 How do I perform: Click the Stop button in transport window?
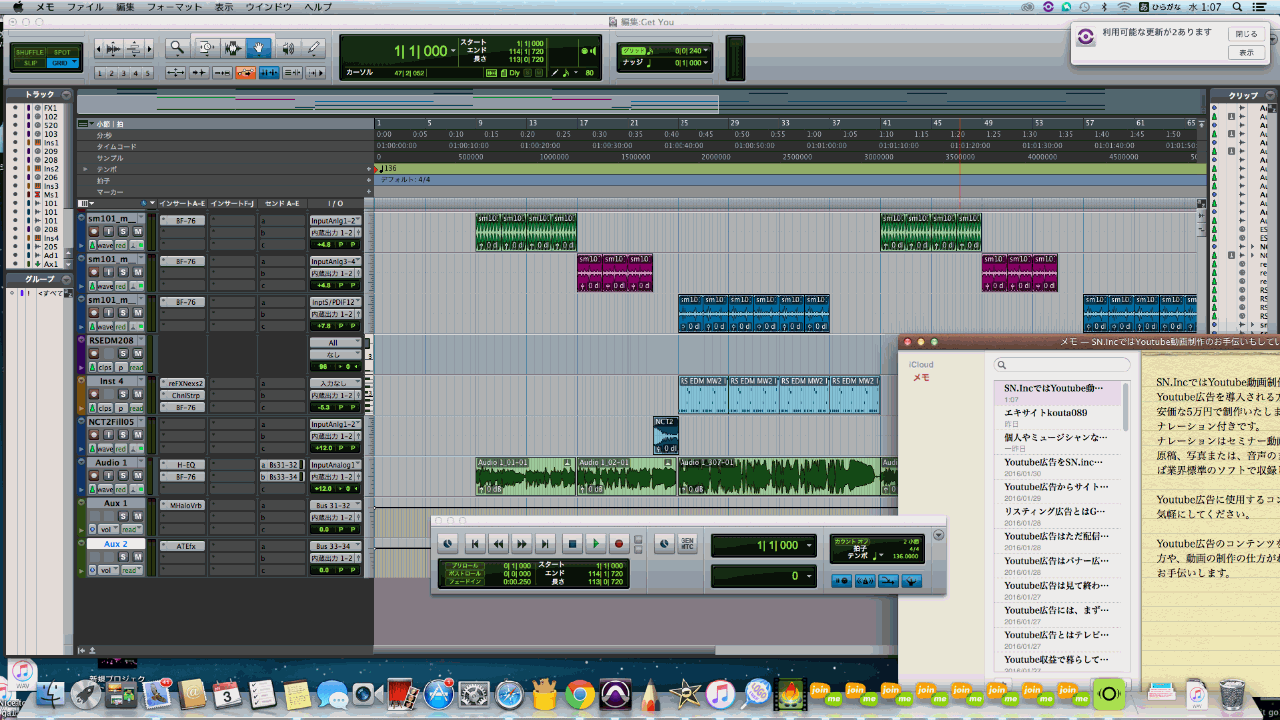(572, 544)
